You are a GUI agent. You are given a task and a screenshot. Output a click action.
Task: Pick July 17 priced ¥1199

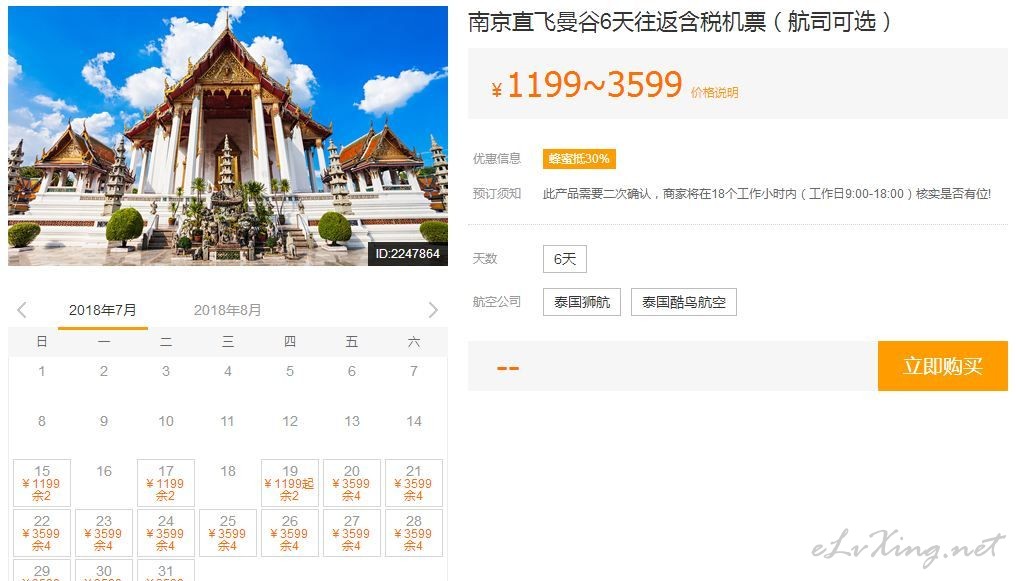coord(166,483)
